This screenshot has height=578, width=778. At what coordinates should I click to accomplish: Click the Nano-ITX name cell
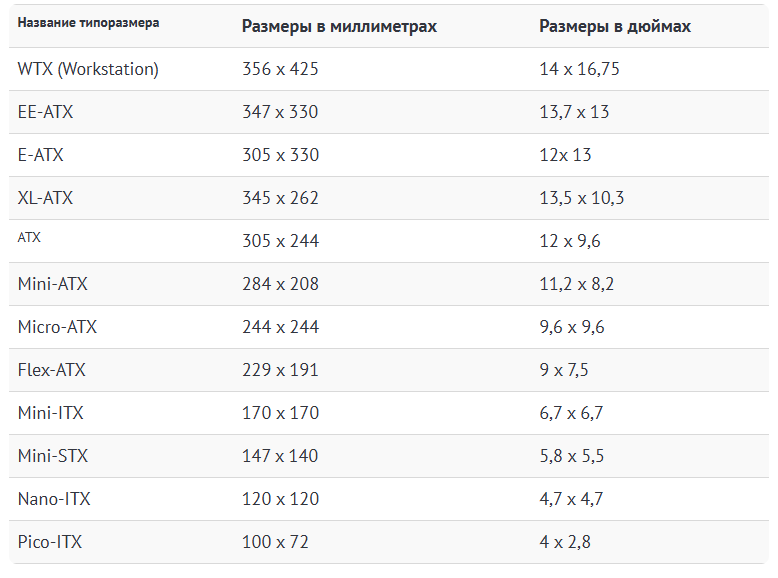(54, 499)
